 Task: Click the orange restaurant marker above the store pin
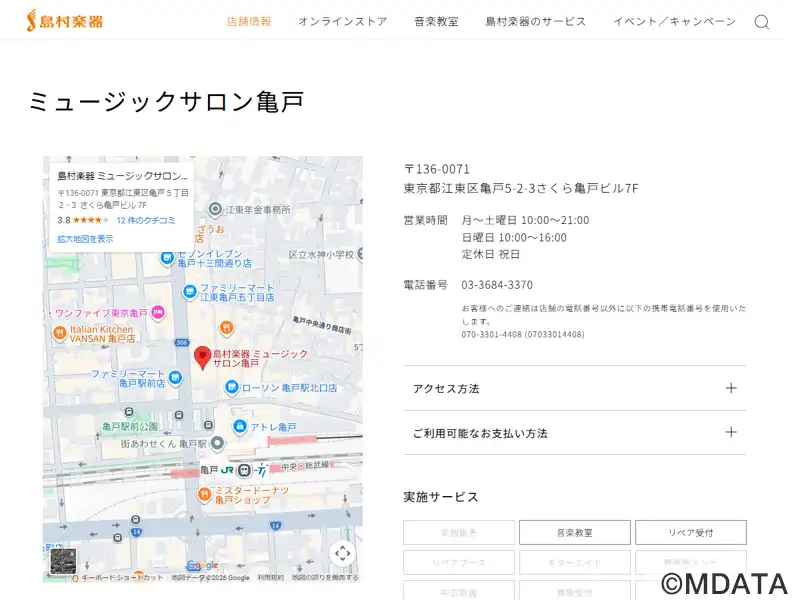point(227,328)
